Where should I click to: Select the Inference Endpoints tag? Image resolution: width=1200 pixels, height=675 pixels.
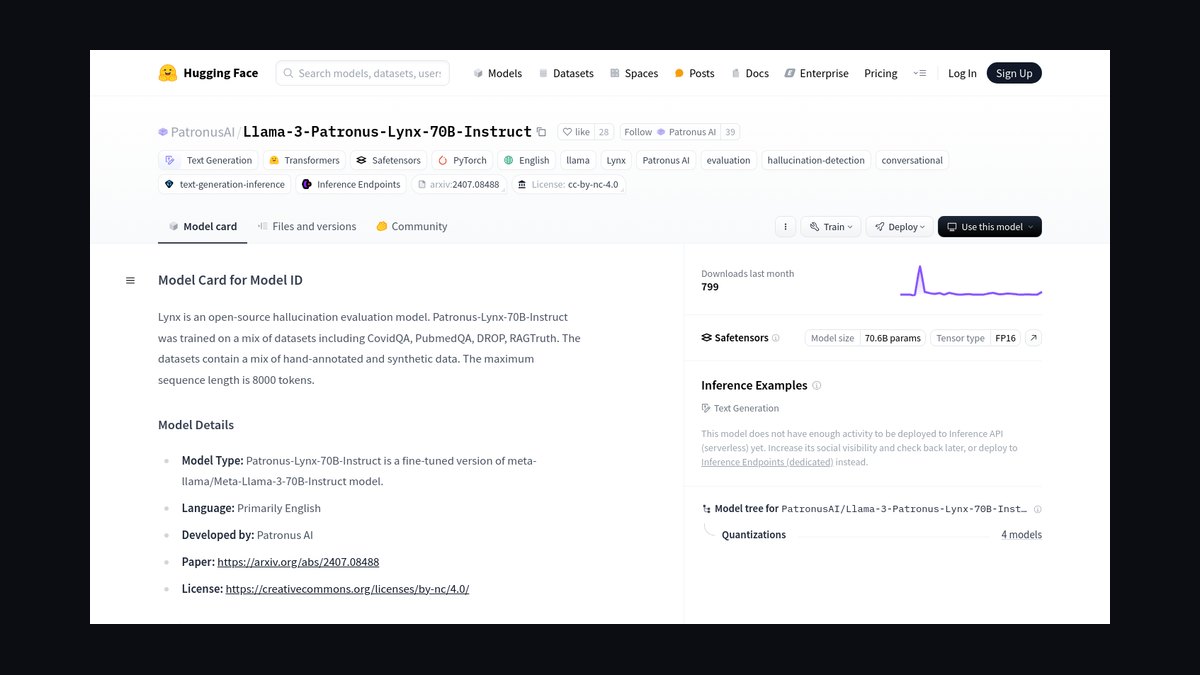(351, 184)
